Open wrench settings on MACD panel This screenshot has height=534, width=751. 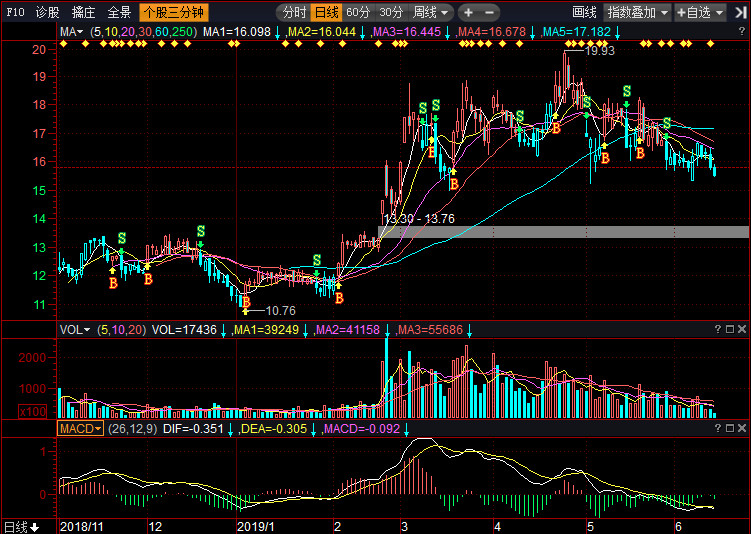pos(730,428)
